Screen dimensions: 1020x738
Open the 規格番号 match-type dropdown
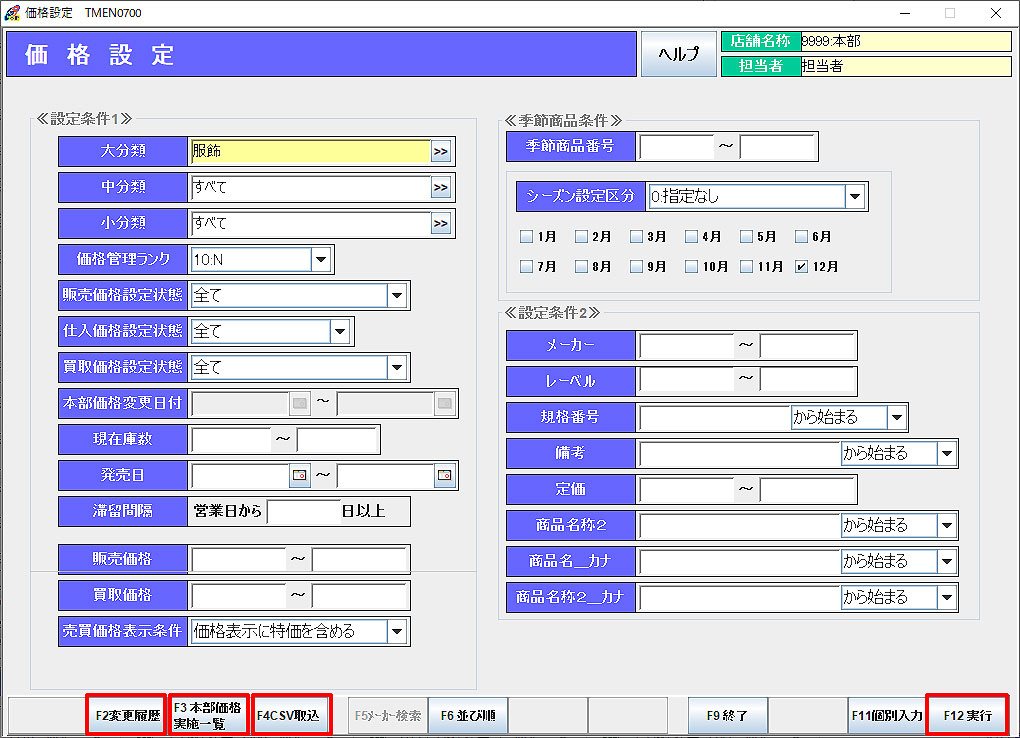click(x=896, y=417)
